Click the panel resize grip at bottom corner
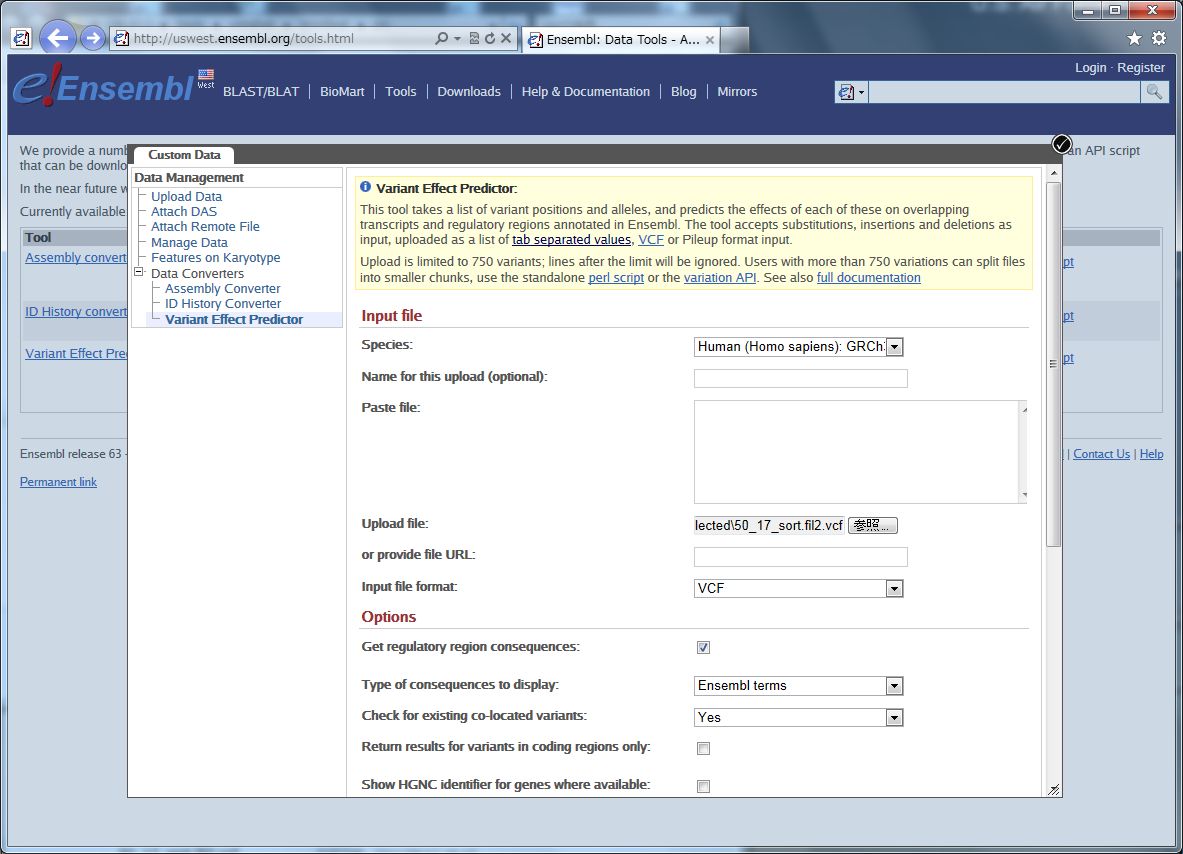Viewport: 1183px width, 854px height. [x=1054, y=789]
